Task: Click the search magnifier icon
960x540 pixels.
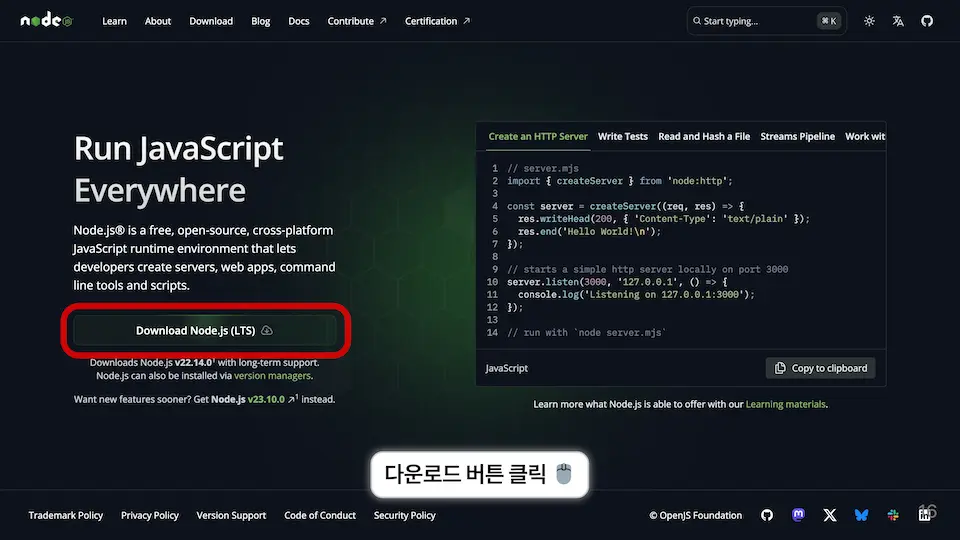Action: coord(697,21)
